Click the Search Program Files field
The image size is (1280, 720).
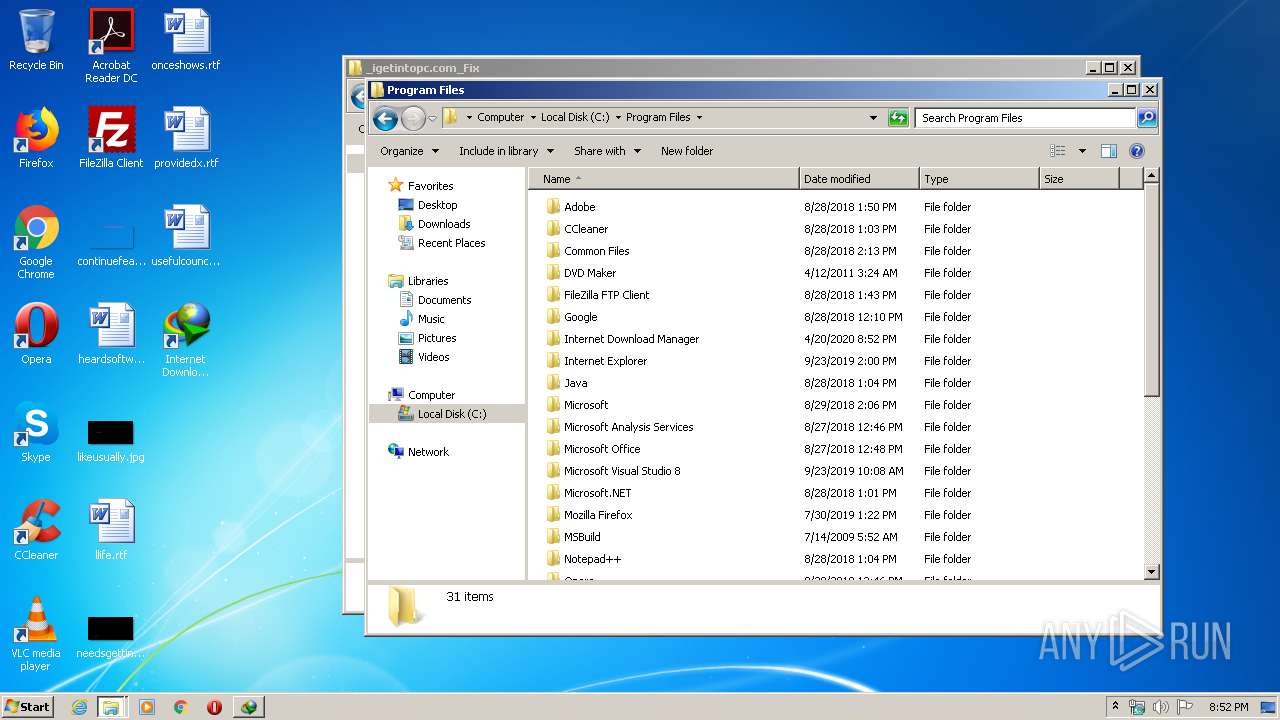pyautogui.click(x=1025, y=118)
